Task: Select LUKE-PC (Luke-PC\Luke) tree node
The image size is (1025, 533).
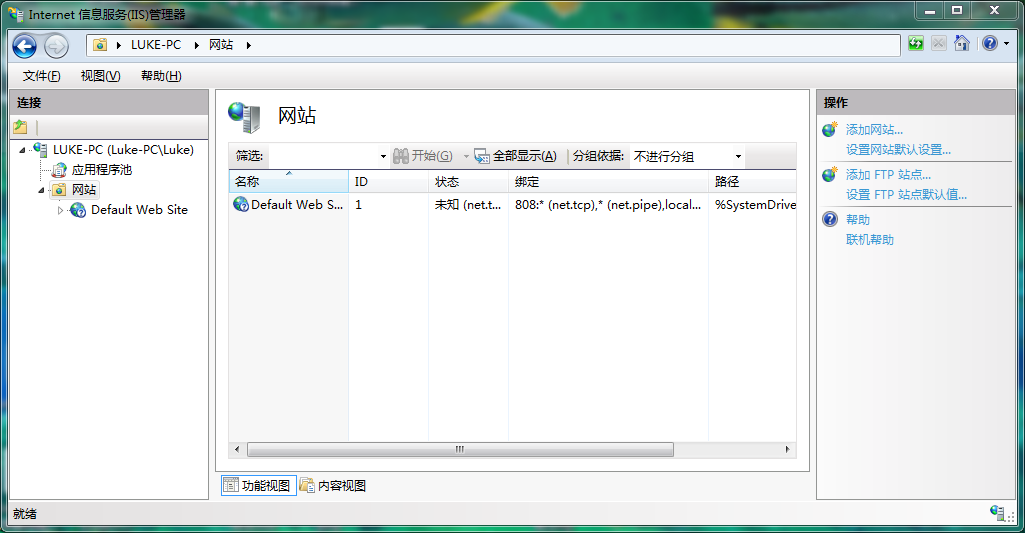Action: pos(123,150)
